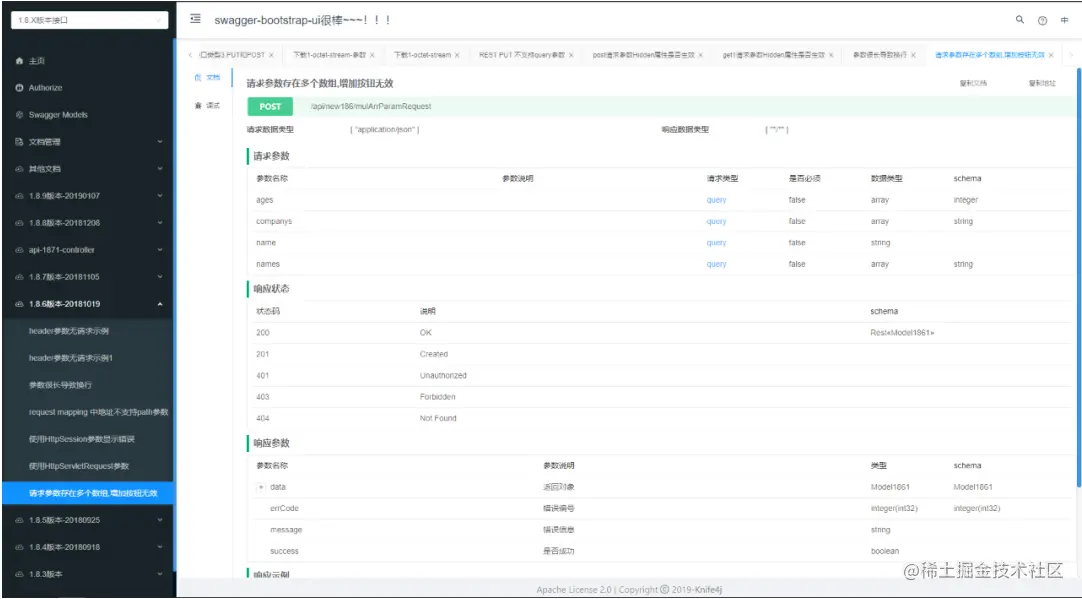The width and height of the screenshot is (1082, 599).
Task: Click query type in names row
Action: 716,264
